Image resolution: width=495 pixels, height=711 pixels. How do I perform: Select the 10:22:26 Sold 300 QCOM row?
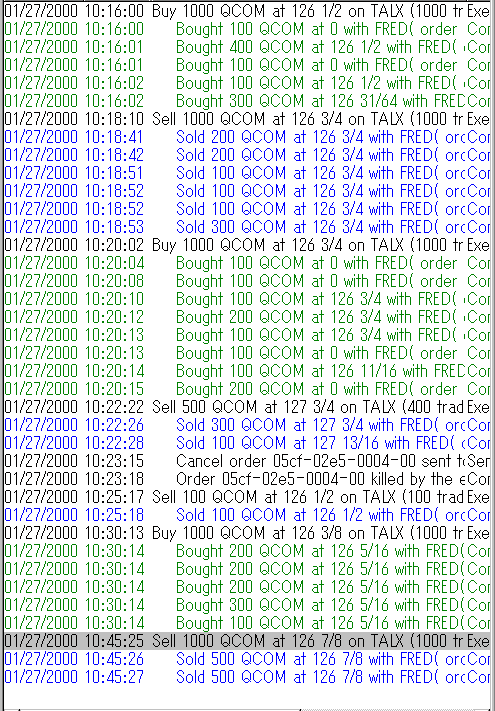point(247,425)
